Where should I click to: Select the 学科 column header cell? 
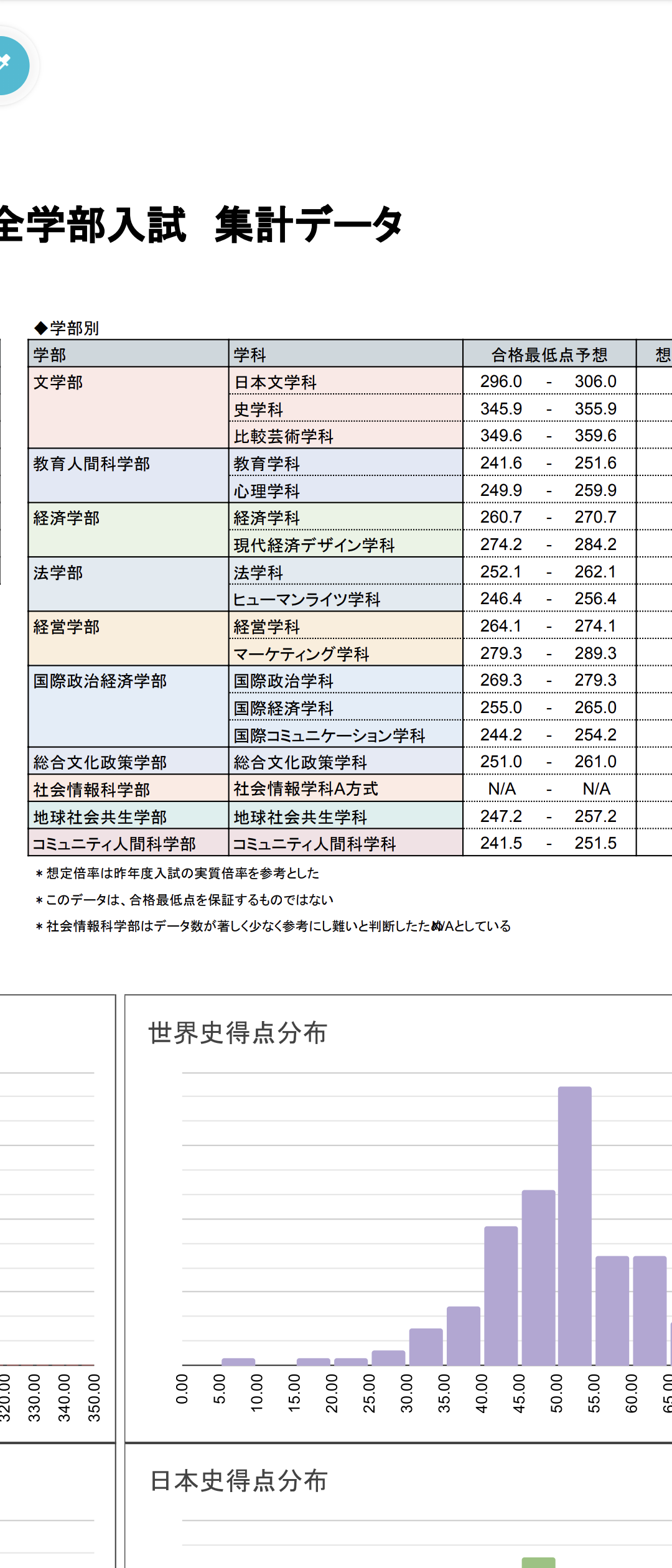click(x=345, y=355)
